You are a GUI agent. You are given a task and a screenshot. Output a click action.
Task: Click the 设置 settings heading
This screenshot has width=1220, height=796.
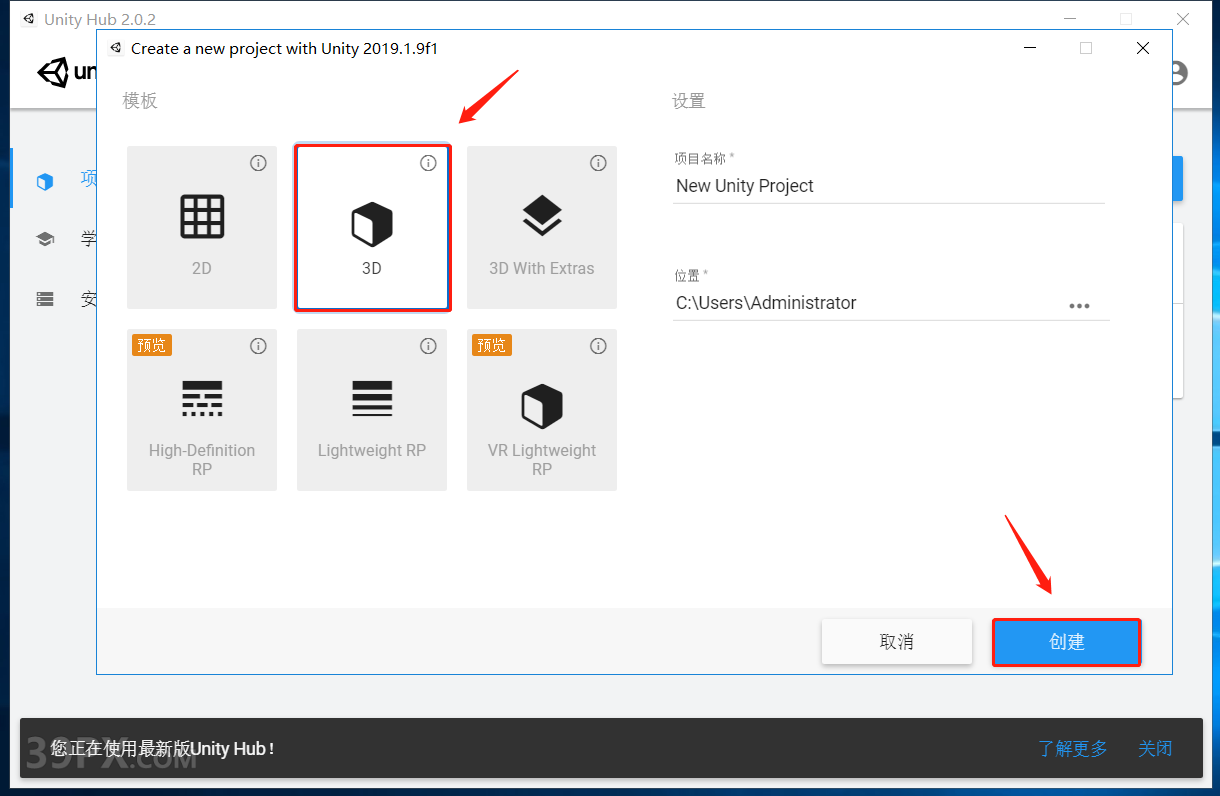(x=689, y=101)
